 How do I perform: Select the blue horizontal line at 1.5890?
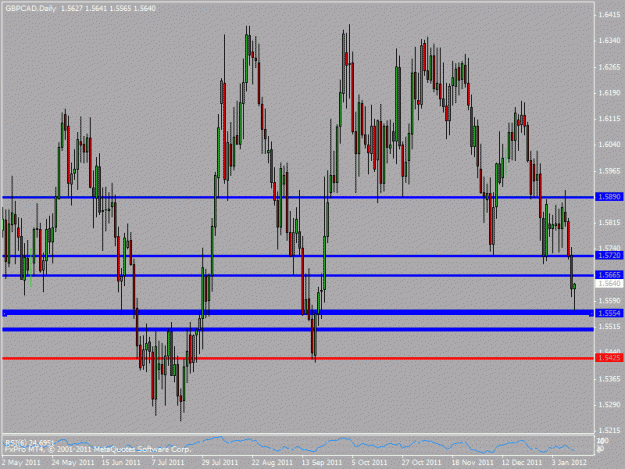click(298, 197)
